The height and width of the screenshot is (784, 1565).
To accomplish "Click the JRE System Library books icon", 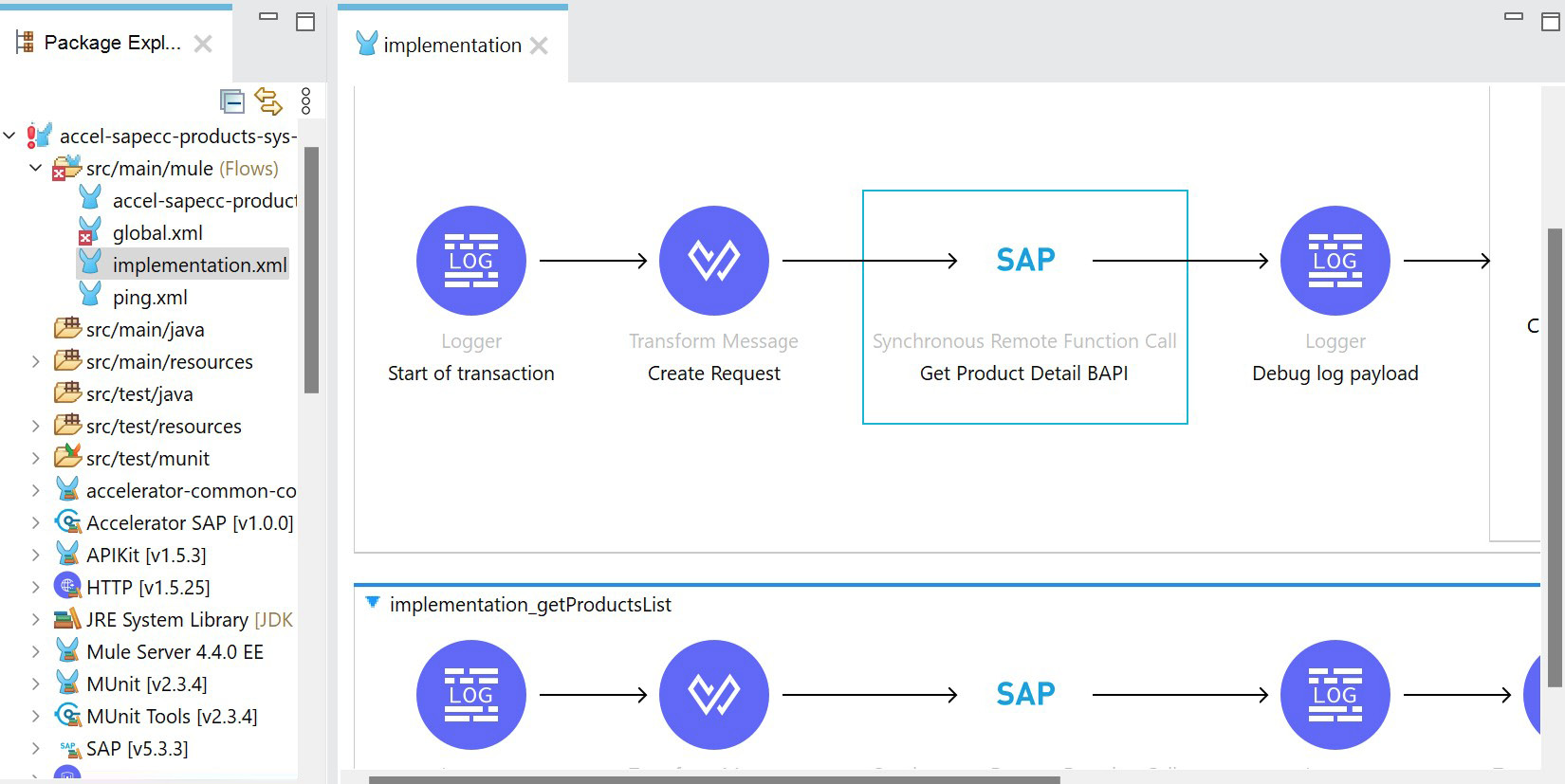I will pyautogui.click(x=67, y=619).
